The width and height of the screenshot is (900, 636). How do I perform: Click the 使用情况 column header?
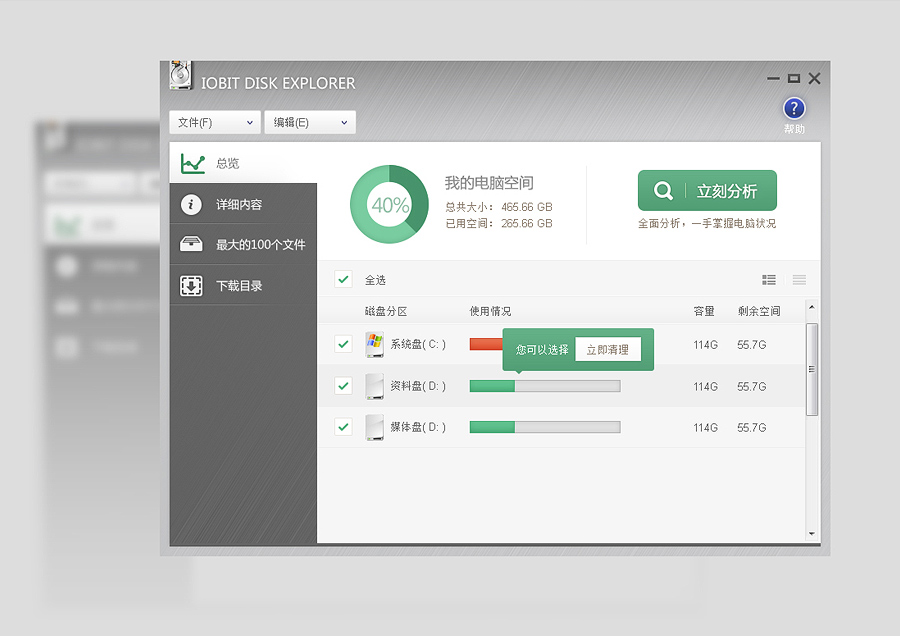tap(490, 311)
